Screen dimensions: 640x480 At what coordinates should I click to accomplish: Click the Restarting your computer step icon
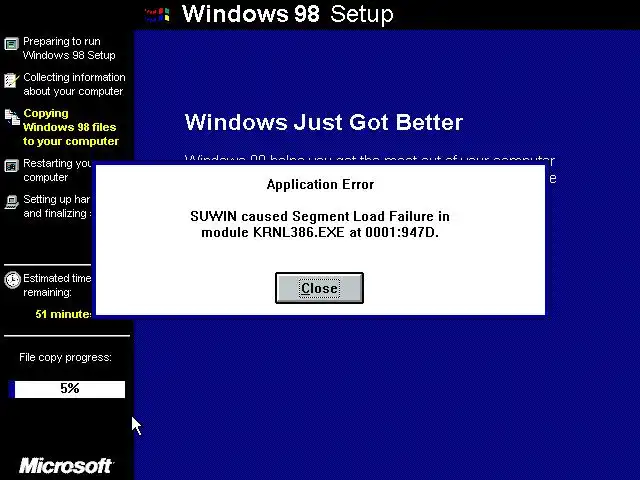pos(11,166)
